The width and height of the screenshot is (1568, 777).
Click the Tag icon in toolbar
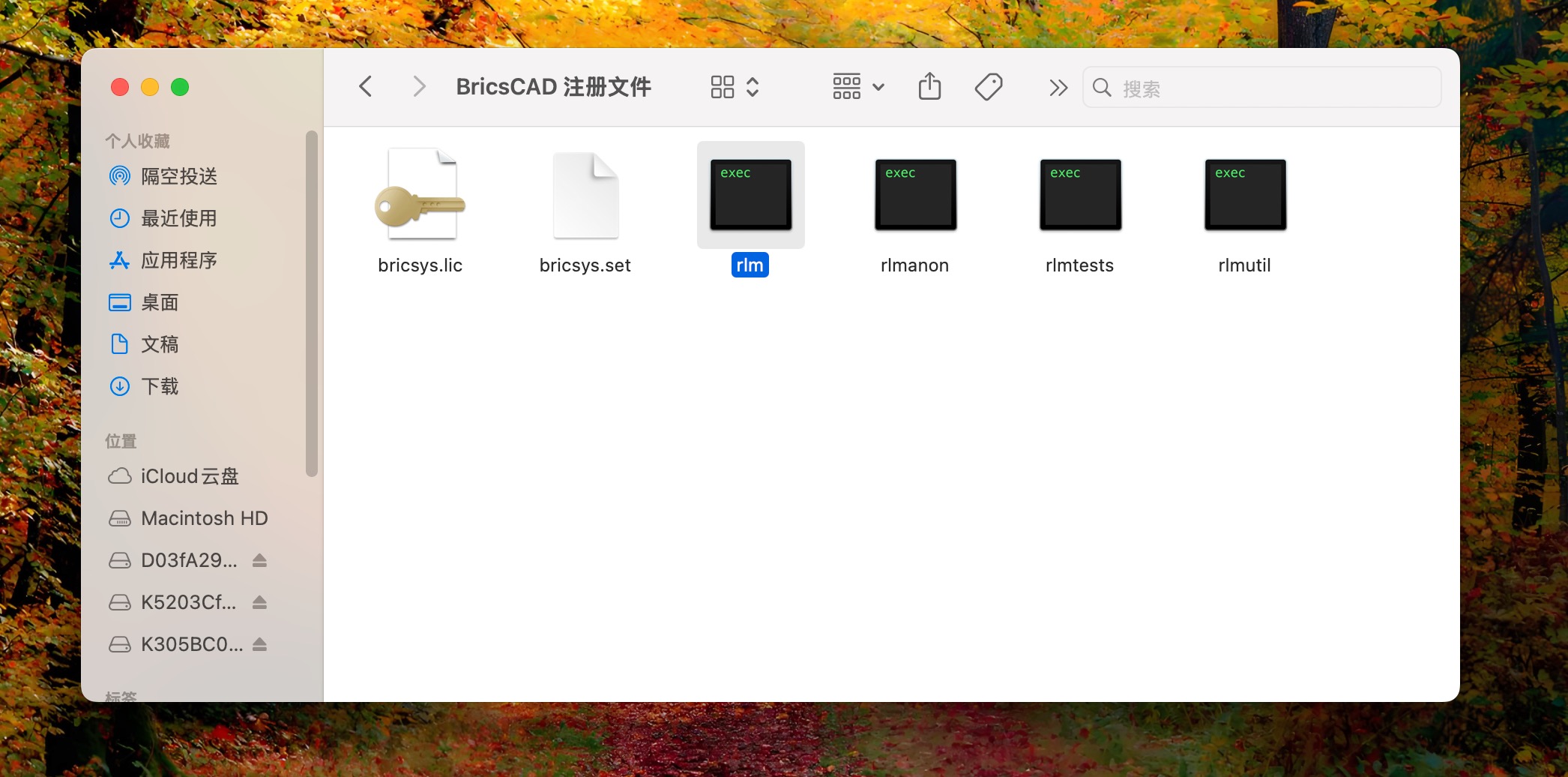tap(989, 87)
